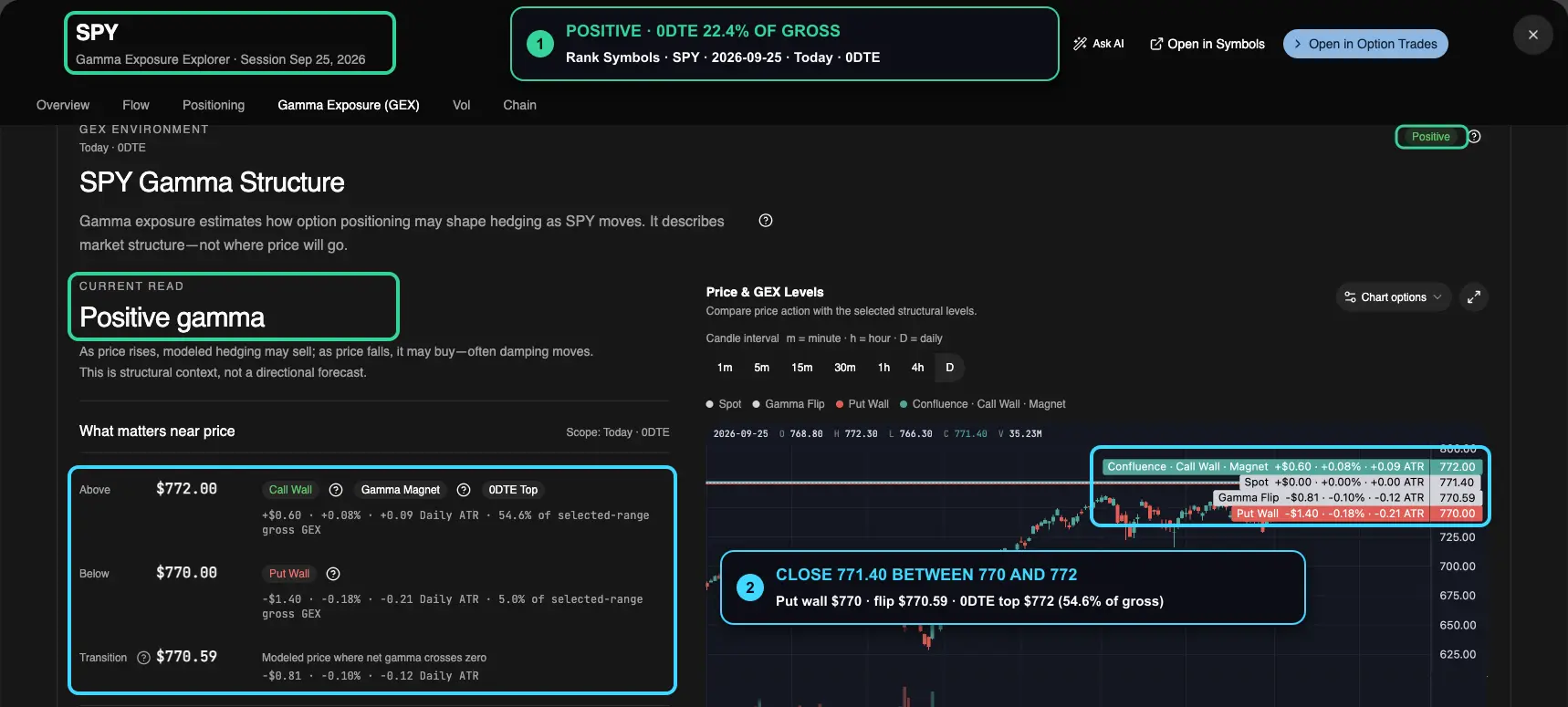Click the Gamma Magnet tag
This screenshot has height=707, width=1568.
pos(400,490)
